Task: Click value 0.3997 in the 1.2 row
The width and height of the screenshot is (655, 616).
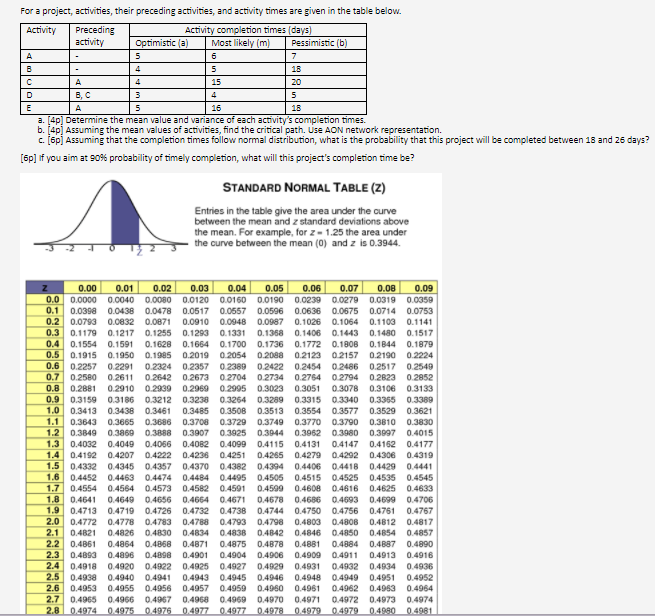Action: (382, 433)
